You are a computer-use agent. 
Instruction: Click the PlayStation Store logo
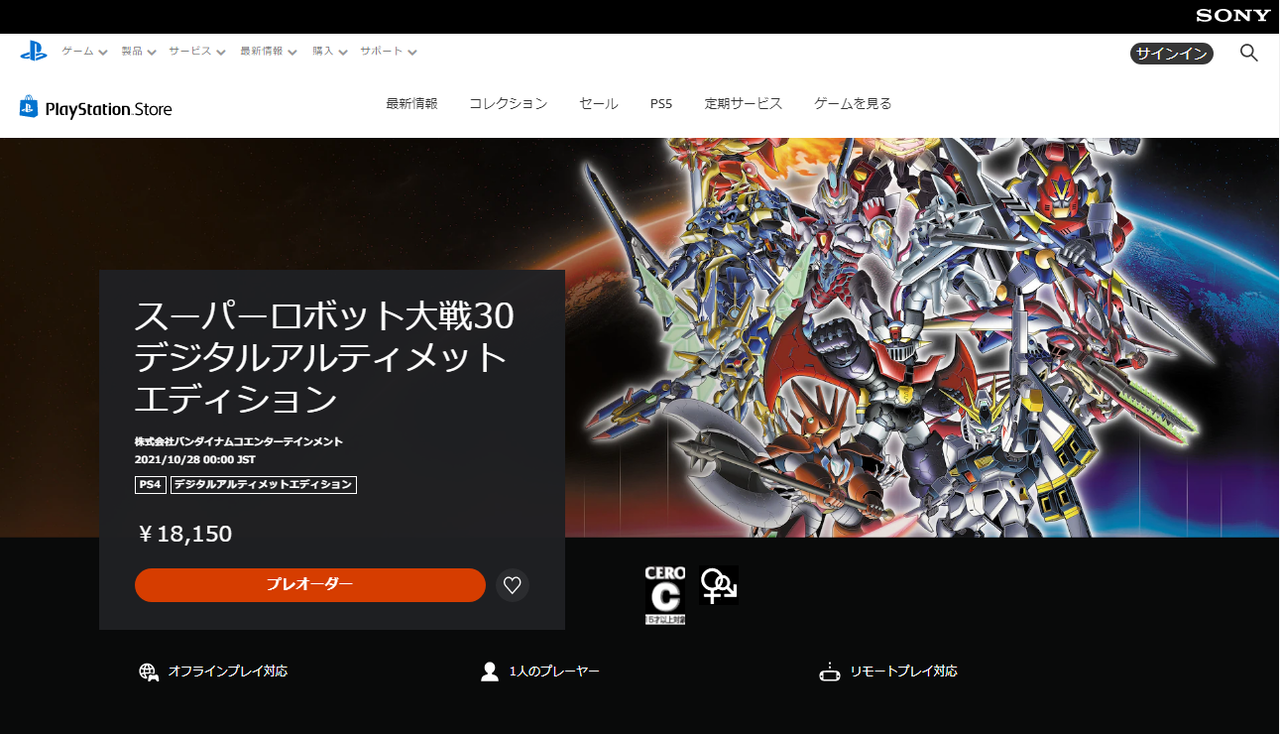coord(96,108)
